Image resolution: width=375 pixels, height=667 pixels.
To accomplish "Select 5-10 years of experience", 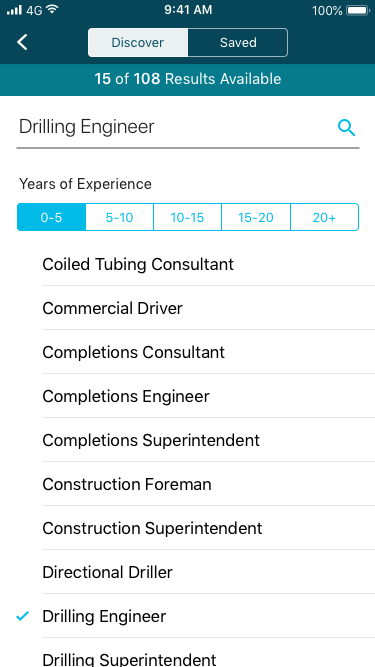I will 119,217.
